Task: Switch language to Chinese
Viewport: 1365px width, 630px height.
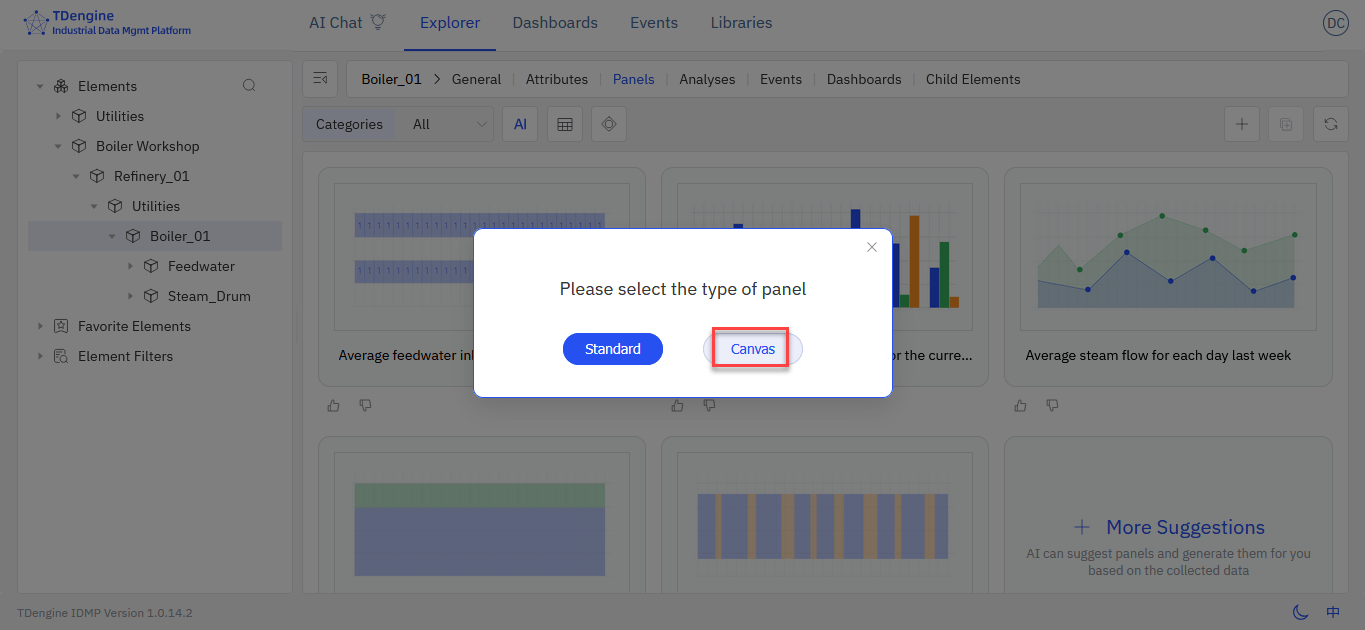Action: coord(1333,612)
